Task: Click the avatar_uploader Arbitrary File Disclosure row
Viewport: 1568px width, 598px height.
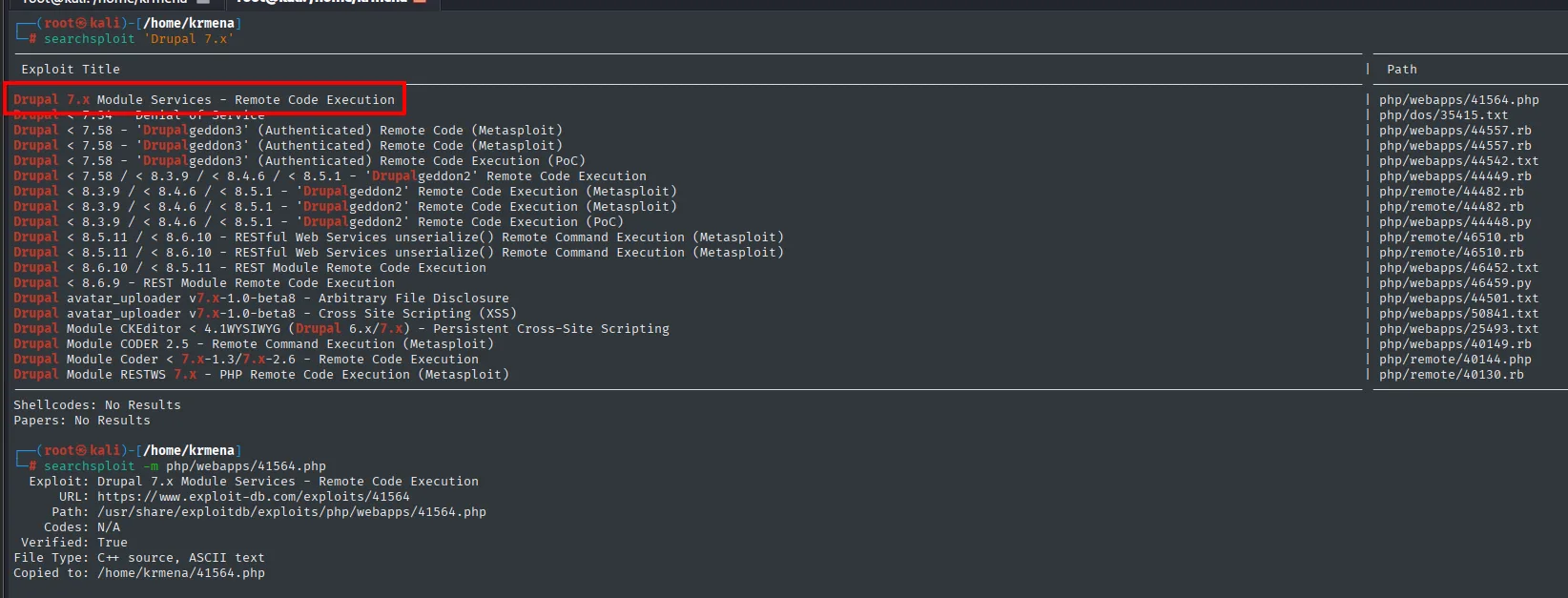Action: [x=261, y=299]
